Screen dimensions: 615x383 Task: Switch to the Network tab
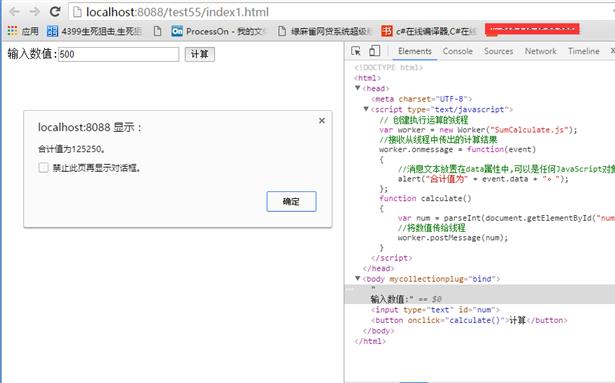[x=540, y=51]
